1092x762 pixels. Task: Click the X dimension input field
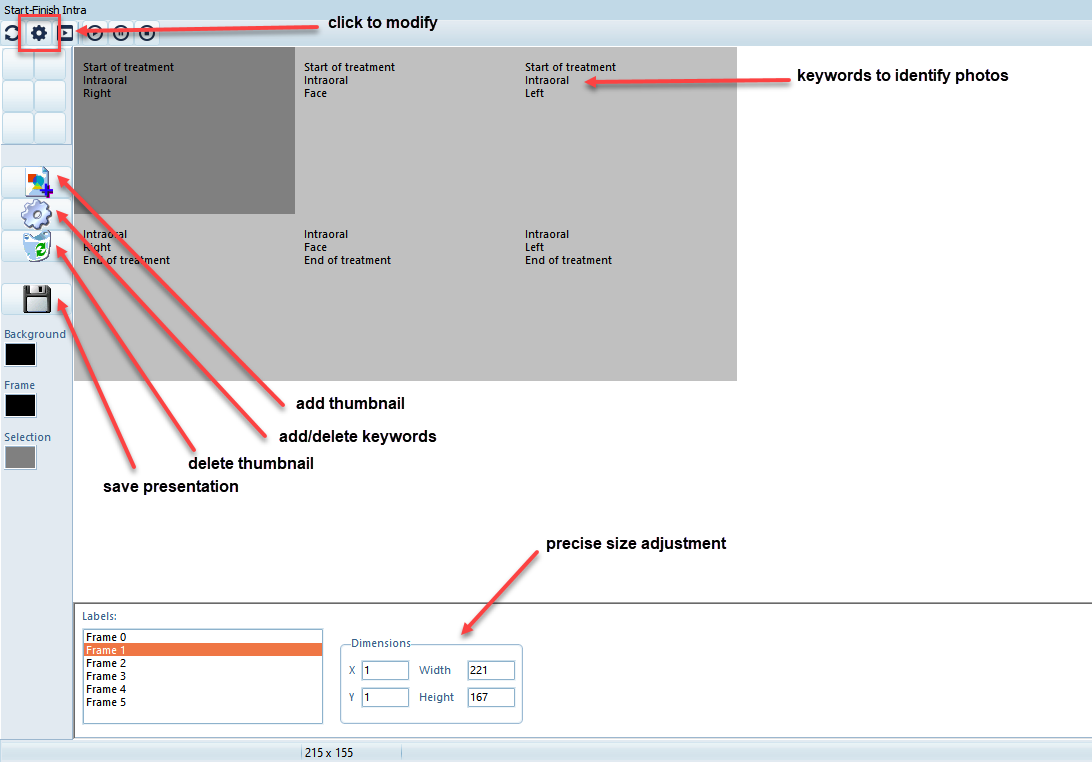click(385, 670)
